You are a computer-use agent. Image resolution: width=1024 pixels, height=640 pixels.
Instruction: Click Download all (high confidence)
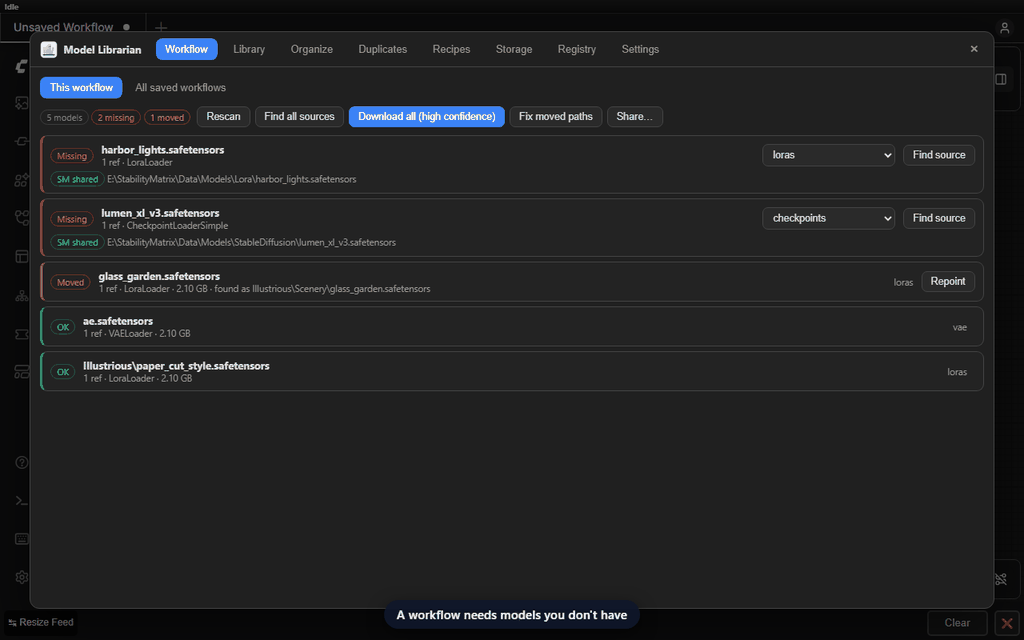[x=426, y=116]
